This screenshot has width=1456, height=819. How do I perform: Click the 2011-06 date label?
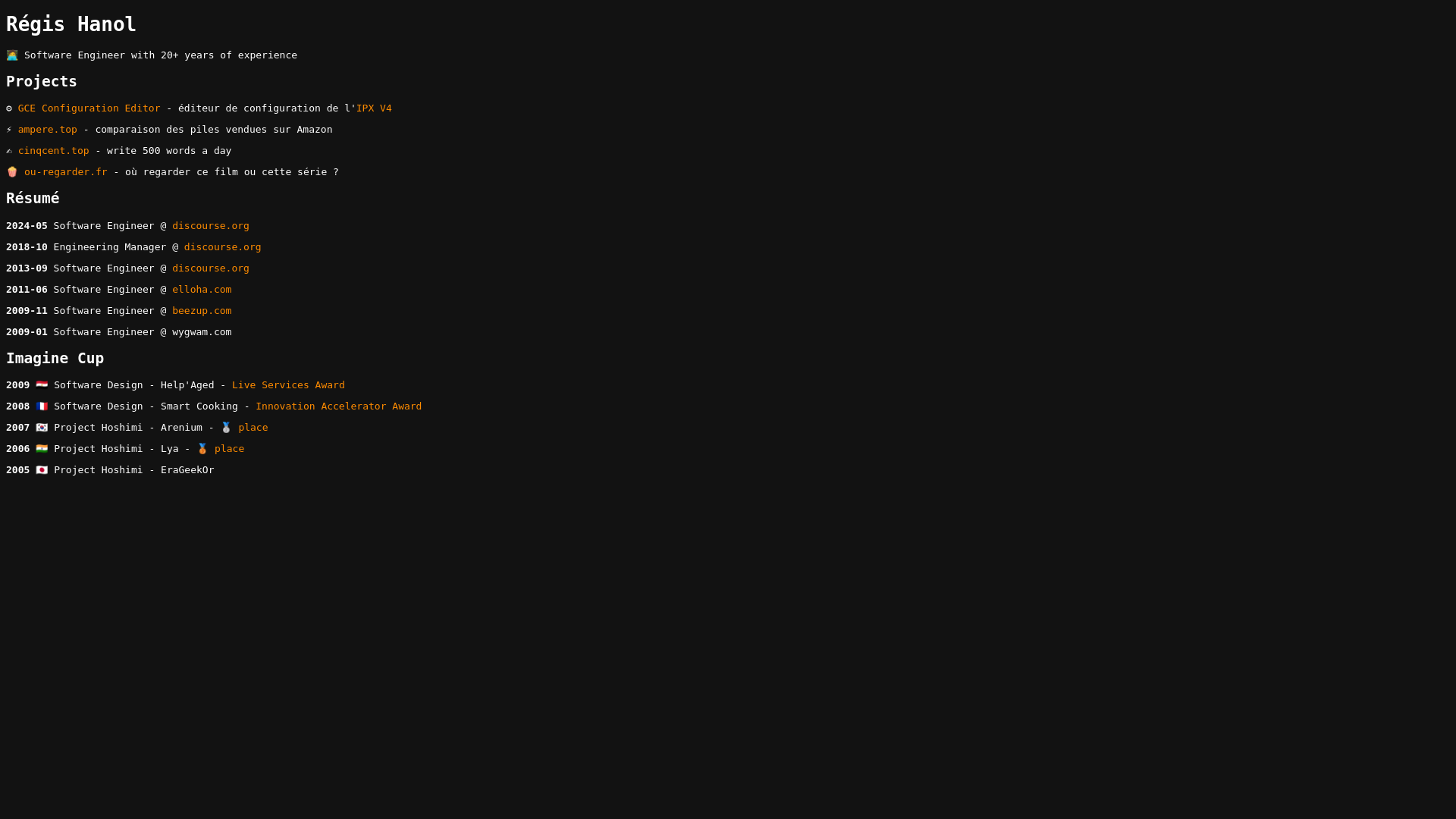tap(27, 290)
